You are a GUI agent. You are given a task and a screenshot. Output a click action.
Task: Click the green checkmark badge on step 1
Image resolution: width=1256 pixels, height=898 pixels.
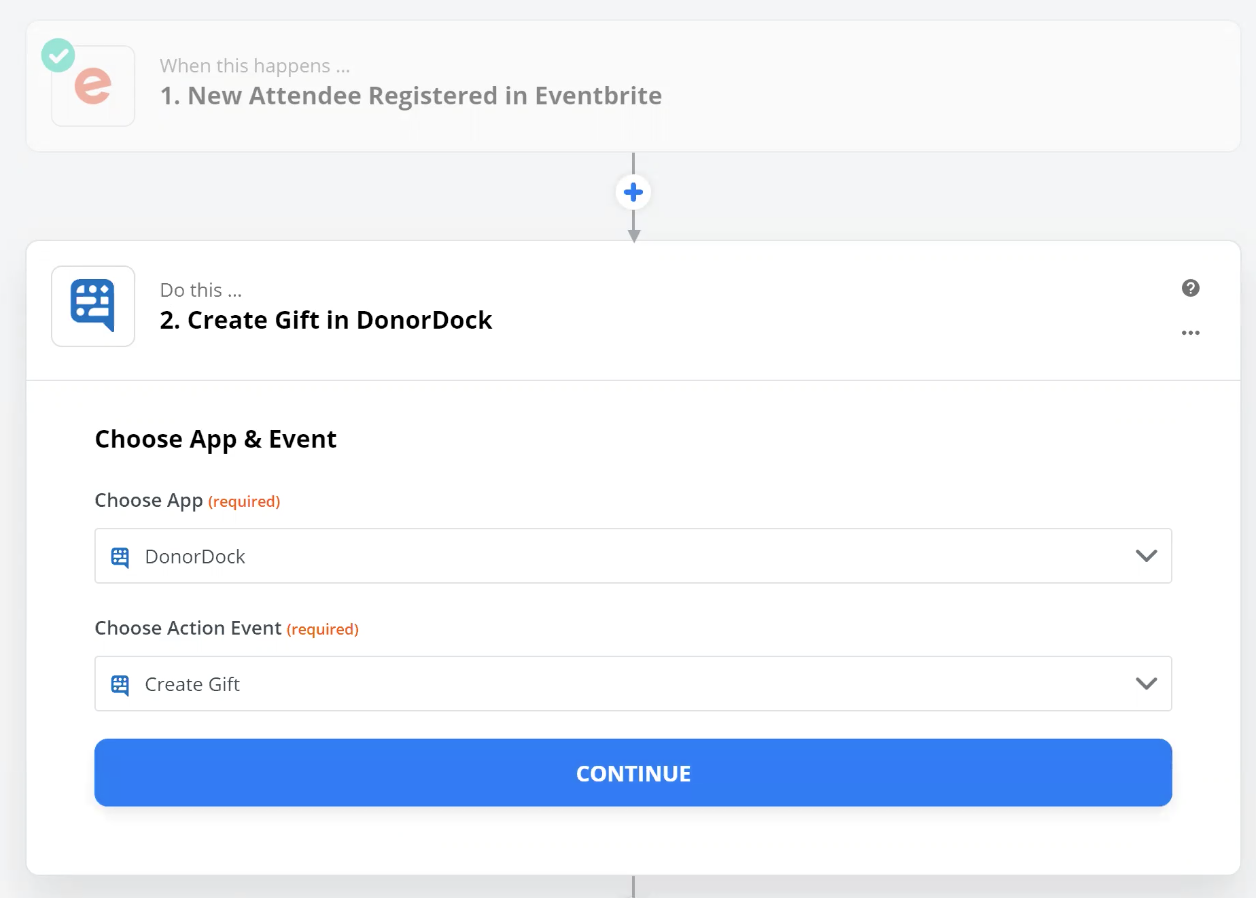58,55
